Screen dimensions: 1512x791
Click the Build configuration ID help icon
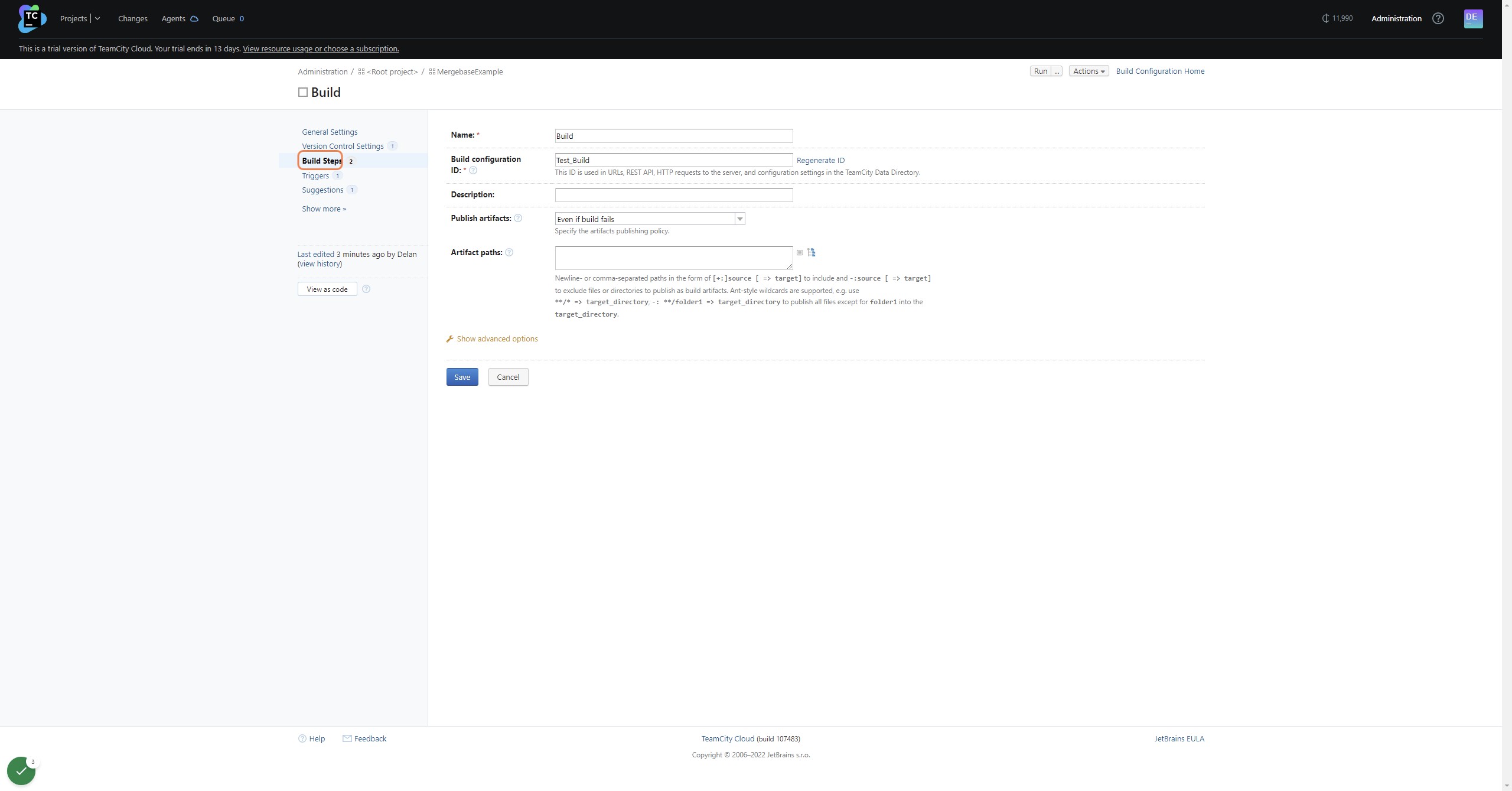tap(473, 170)
